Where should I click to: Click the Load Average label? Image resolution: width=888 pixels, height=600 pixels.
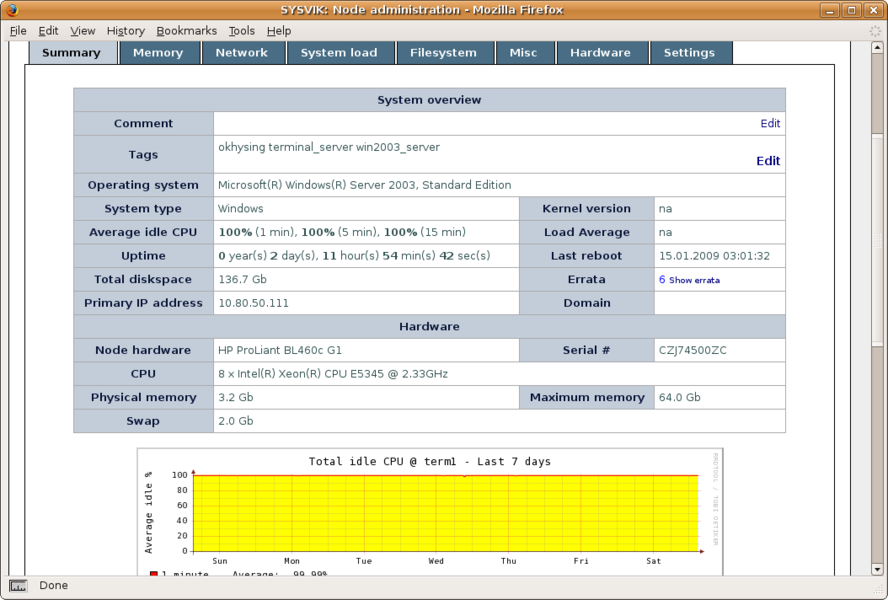587,232
